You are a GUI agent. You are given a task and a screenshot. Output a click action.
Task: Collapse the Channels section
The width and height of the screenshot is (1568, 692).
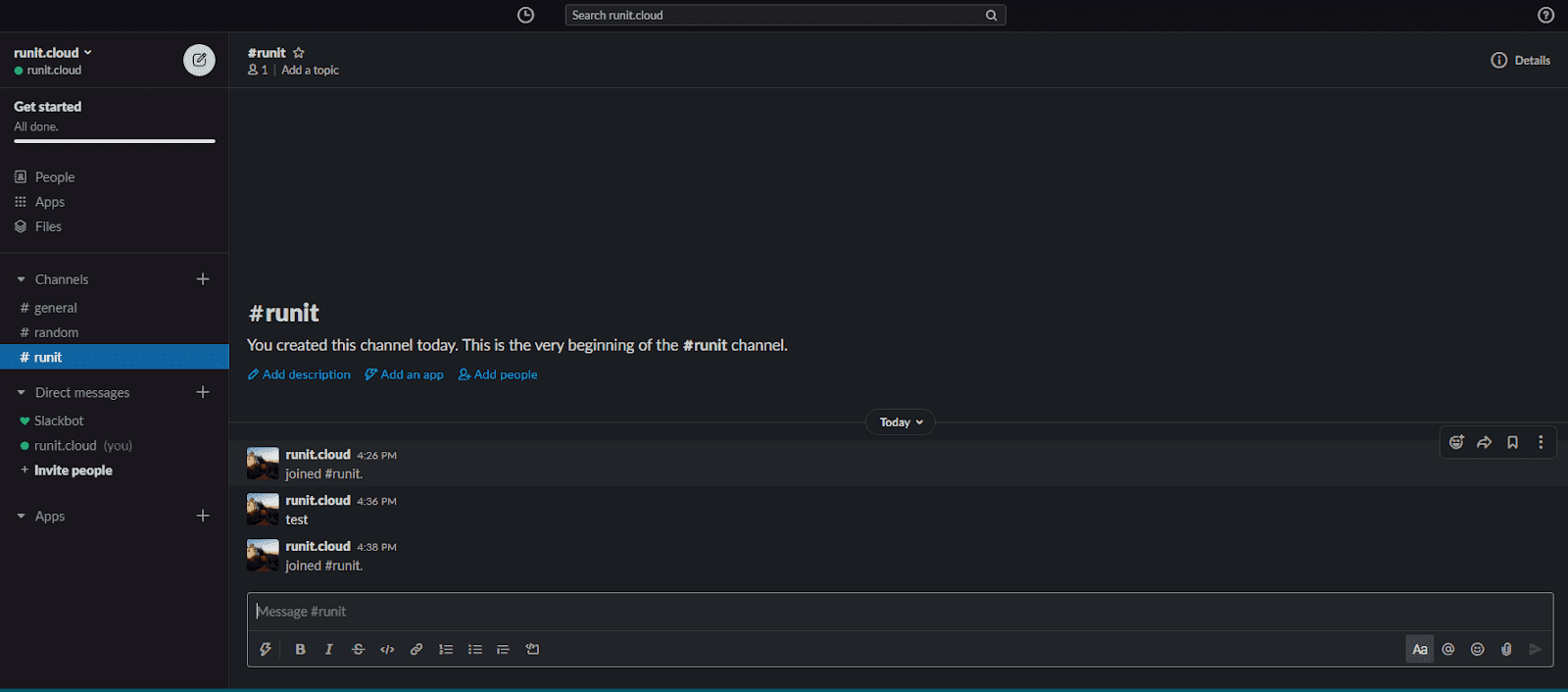[x=22, y=279]
